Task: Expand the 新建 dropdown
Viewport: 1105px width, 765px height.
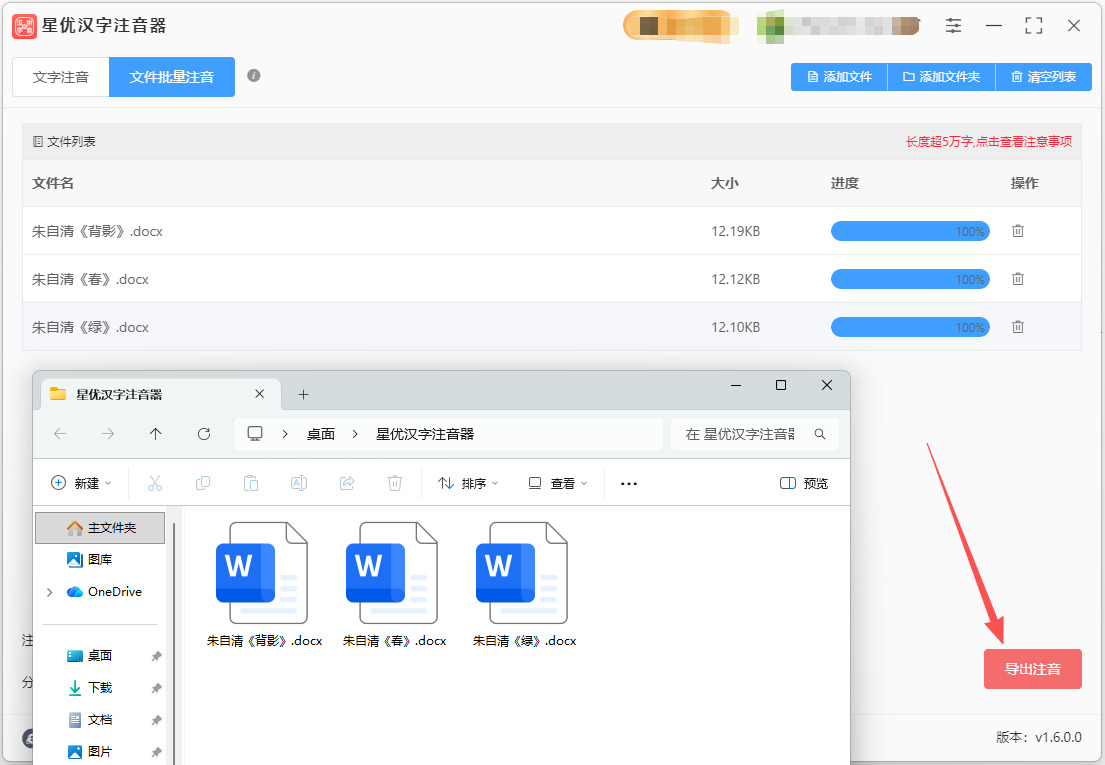Action: (x=81, y=483)
